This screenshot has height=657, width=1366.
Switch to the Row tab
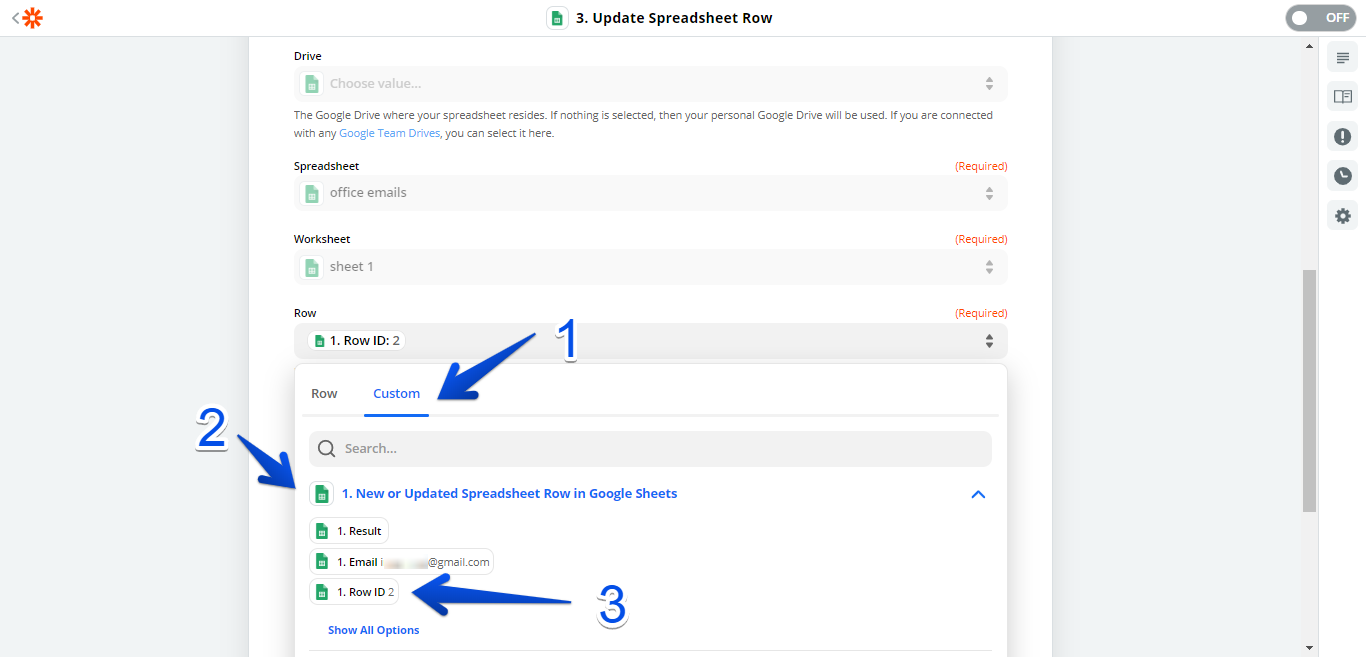pos(324,393)
